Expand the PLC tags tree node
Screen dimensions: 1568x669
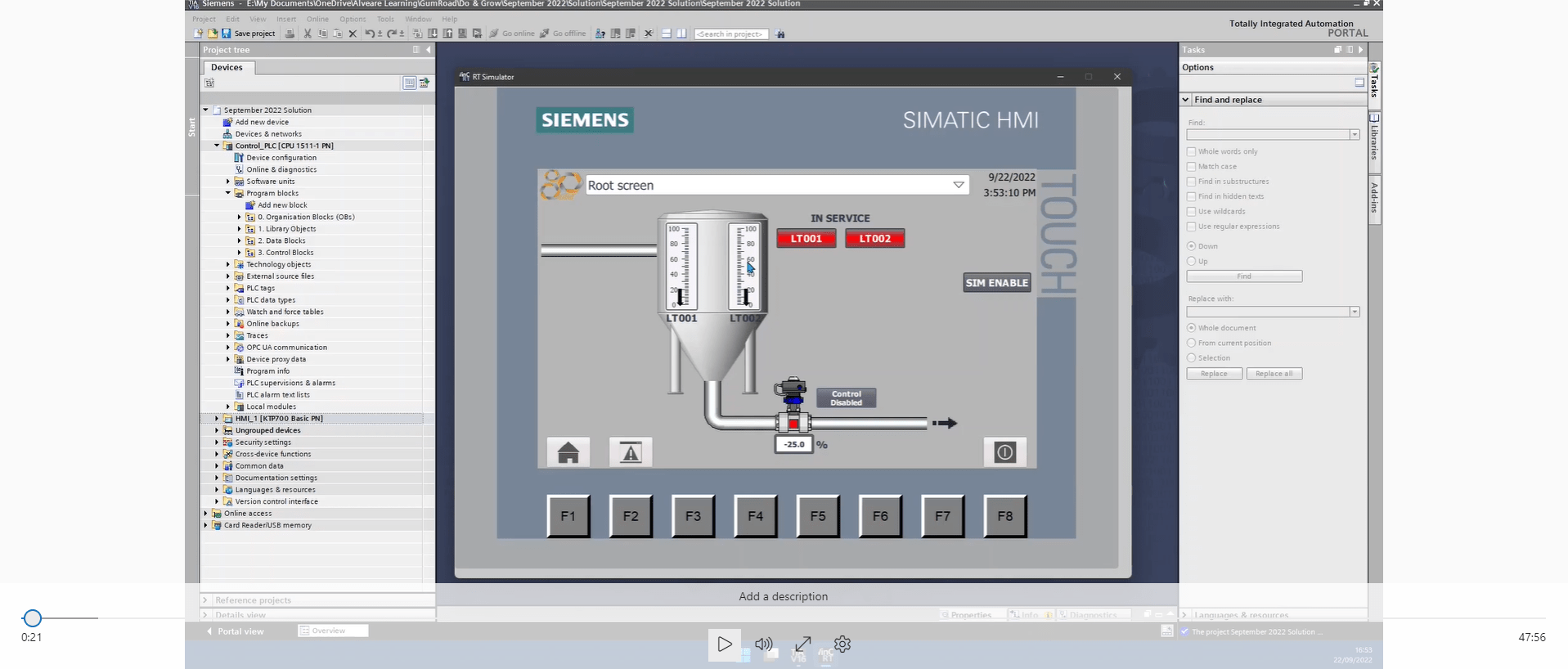pos(228,288)
